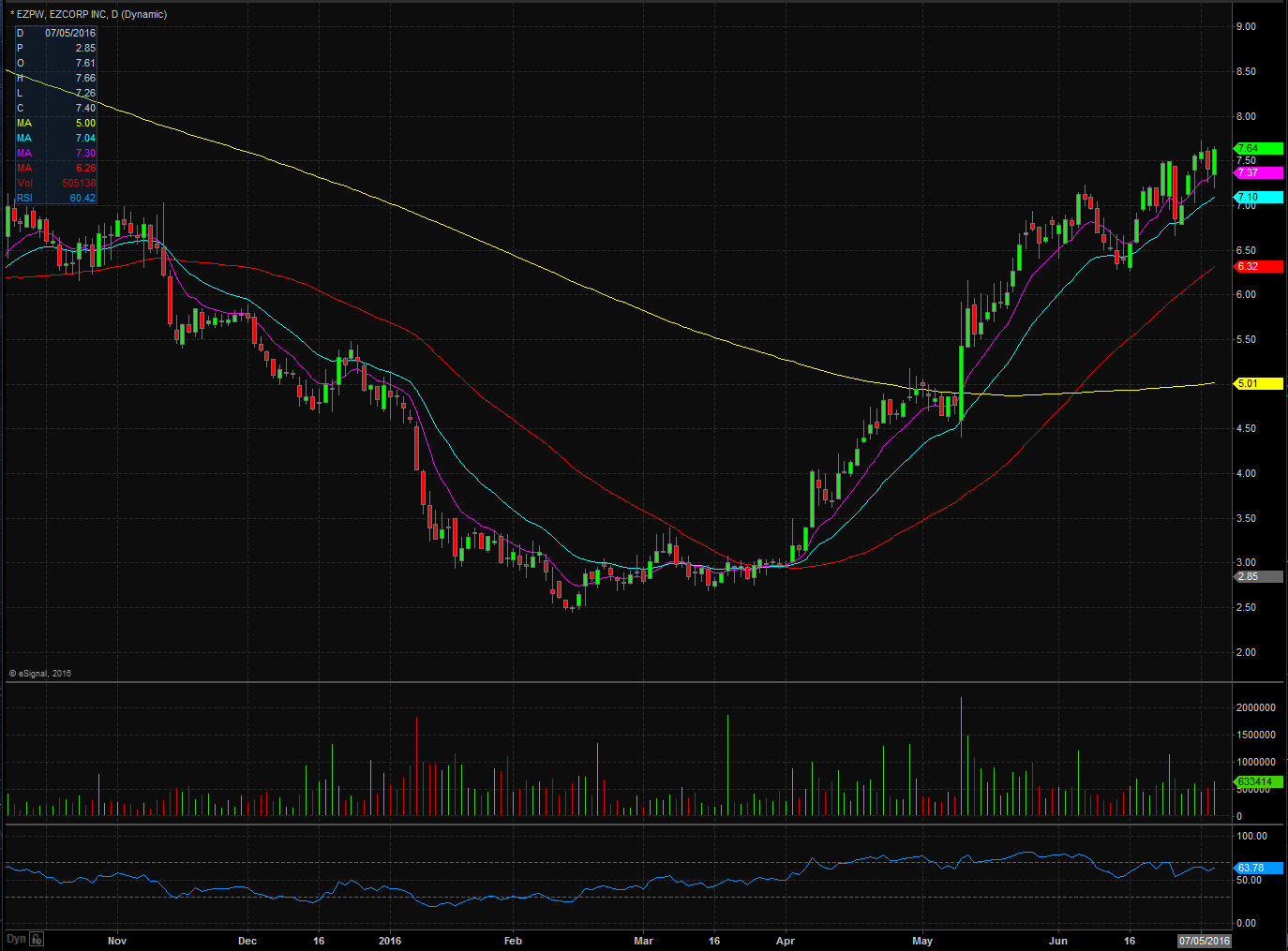Click the RSI row in data box
1288x951 pixels.
click(x=55, y=198)
